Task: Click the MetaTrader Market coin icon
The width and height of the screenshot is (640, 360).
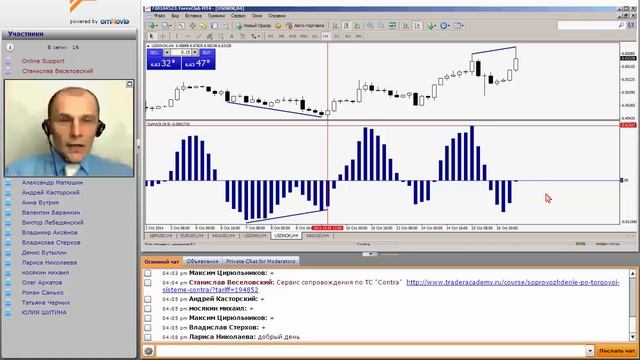Action: click(x=278, y=26)
